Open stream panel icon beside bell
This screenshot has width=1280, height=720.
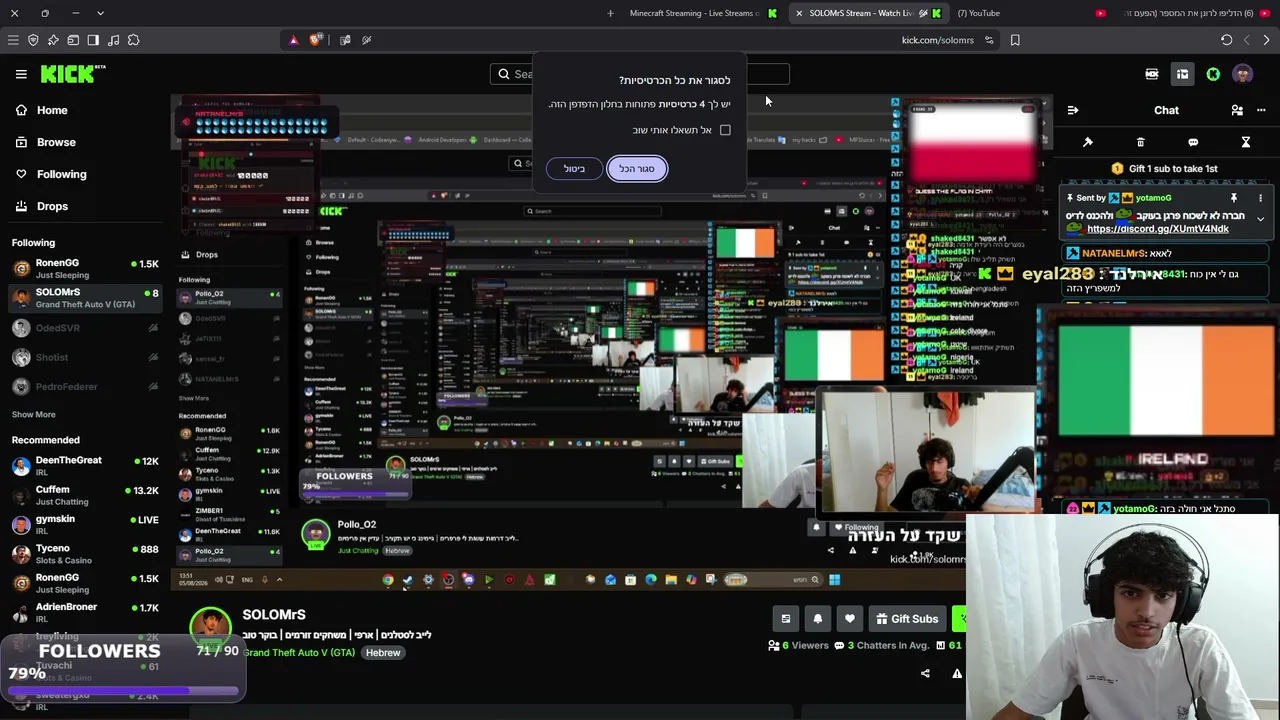point(786,619)
